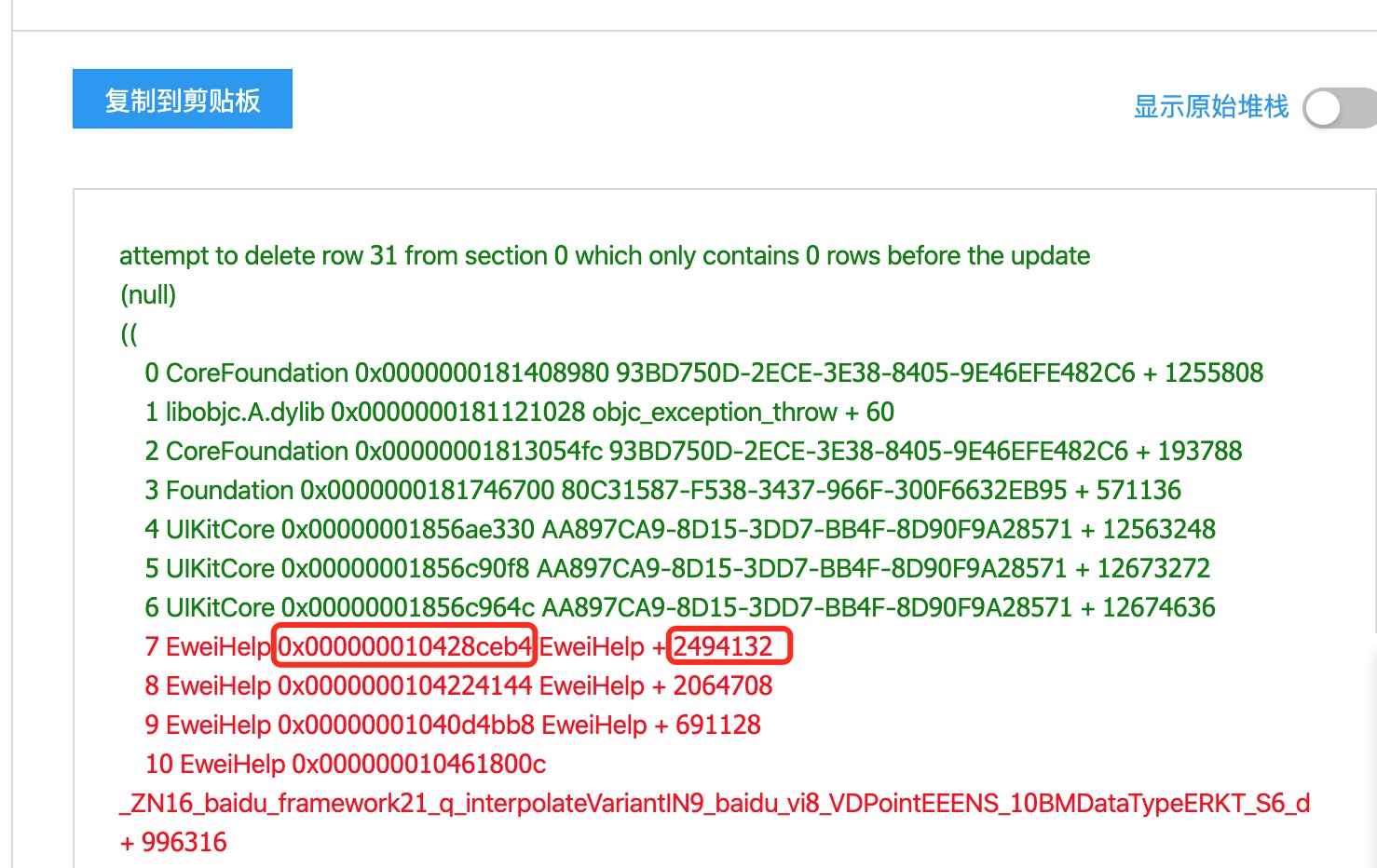Select stack frame 3 Foundation 0x0000000181746700
Viewport: 1377px width, 868px height.
coord(662,491)
